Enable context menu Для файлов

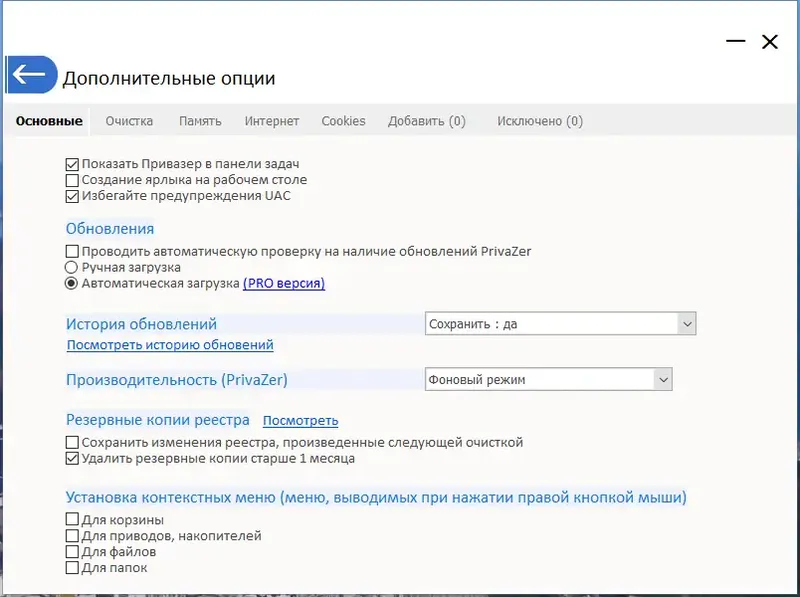(72, 552)
